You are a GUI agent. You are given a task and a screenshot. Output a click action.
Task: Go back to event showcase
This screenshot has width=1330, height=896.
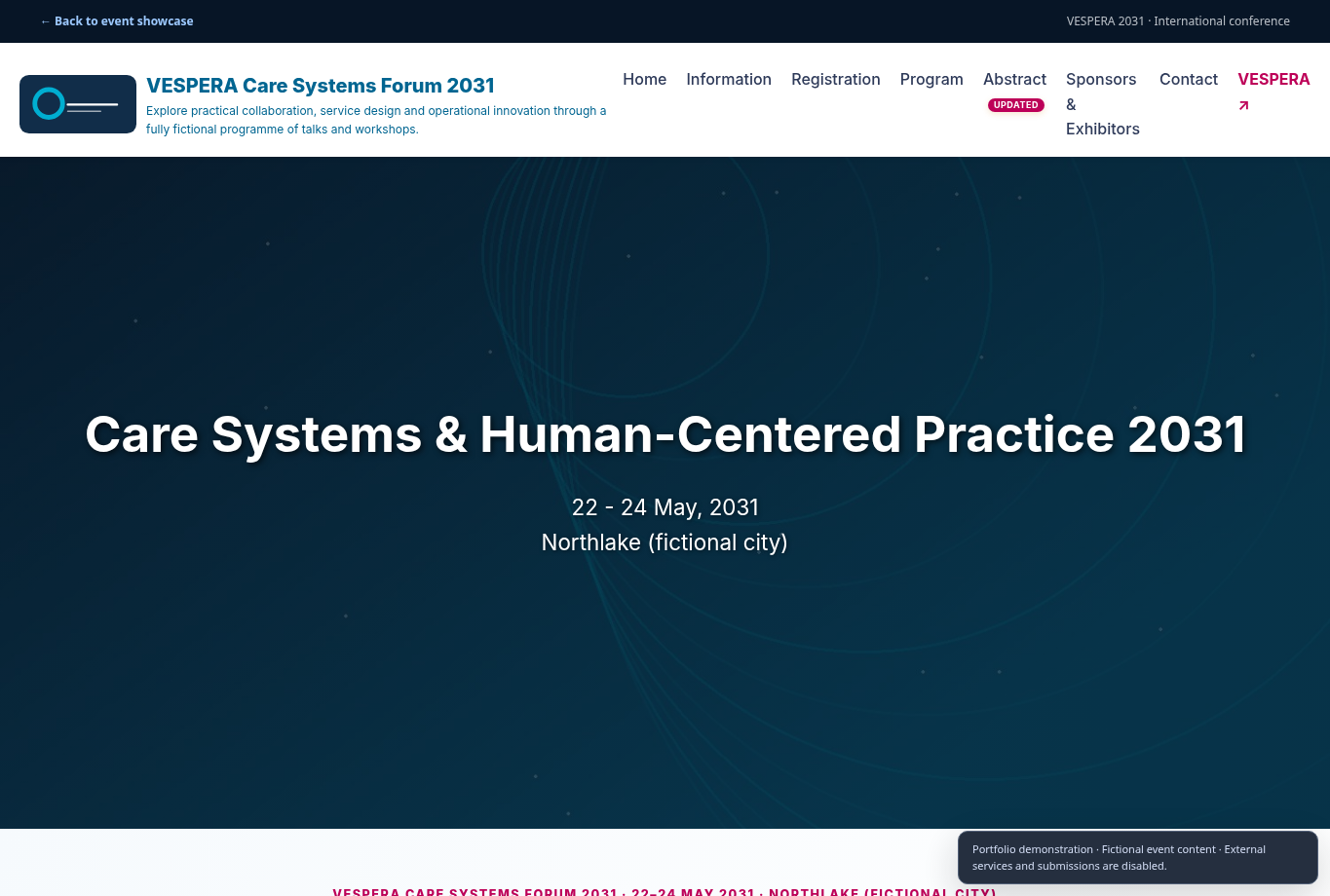[117, 21]
